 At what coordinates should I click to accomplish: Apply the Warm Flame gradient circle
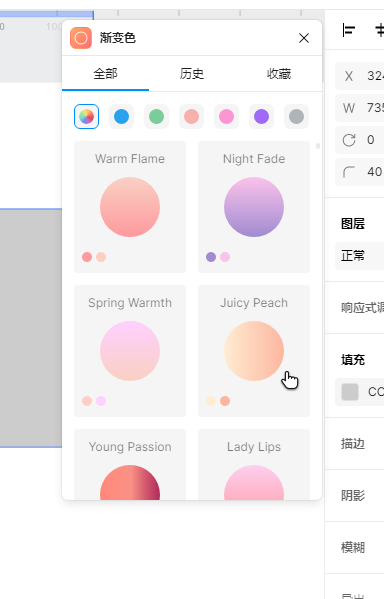[x=130, y=207]
